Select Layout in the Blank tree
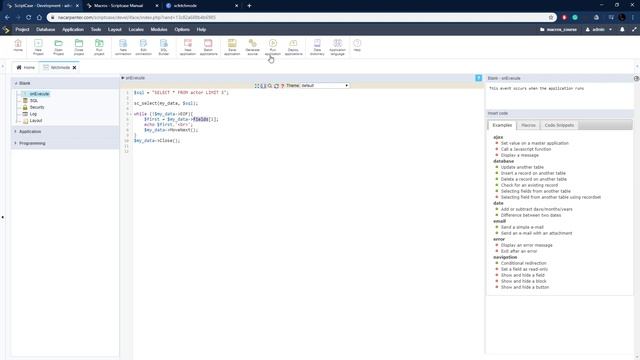Image resolution: width=640 pixels, height=360 pixels. [x=36, y=121]
